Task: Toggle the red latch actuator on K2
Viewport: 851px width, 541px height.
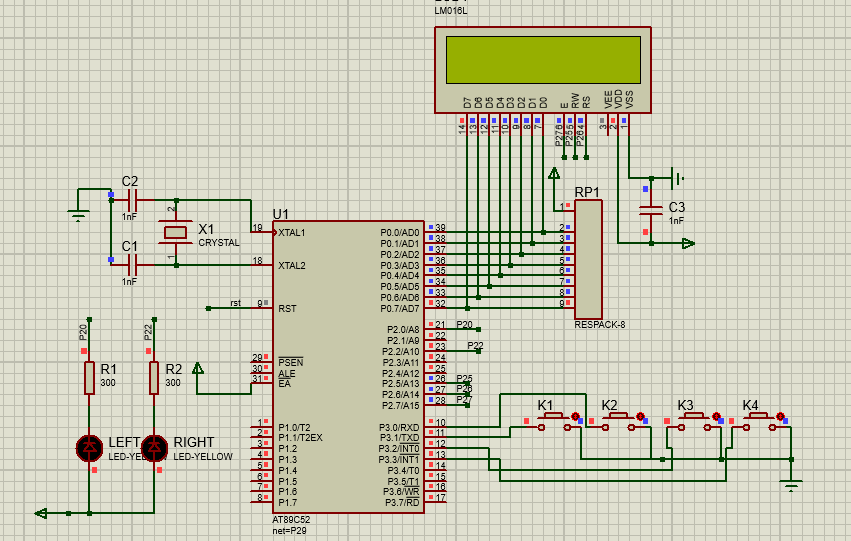Action: tap(640, 417)
